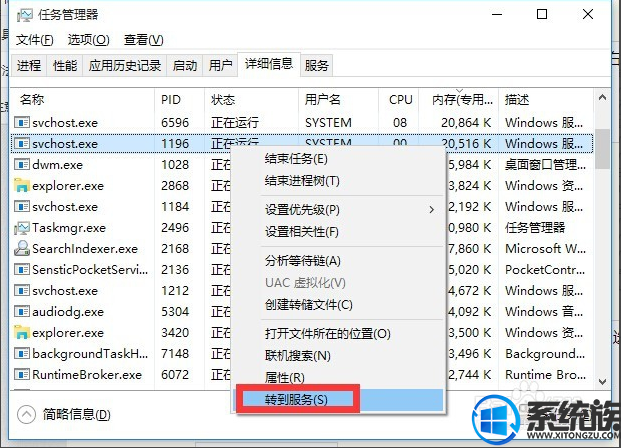This screenshot has width=621, height=448.
Task: Click the scrollbar down arrow
Action: tap(602, 382)
